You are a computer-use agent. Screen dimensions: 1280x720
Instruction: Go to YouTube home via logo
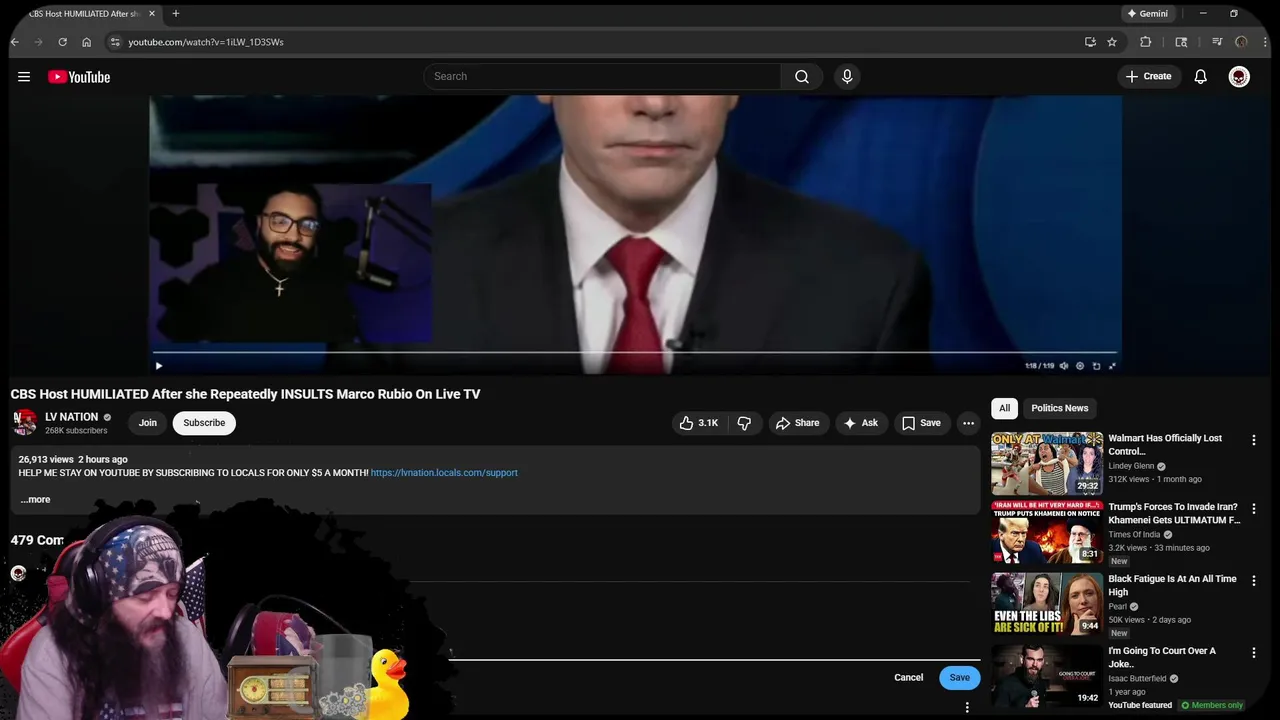click(x=79, y=77)
